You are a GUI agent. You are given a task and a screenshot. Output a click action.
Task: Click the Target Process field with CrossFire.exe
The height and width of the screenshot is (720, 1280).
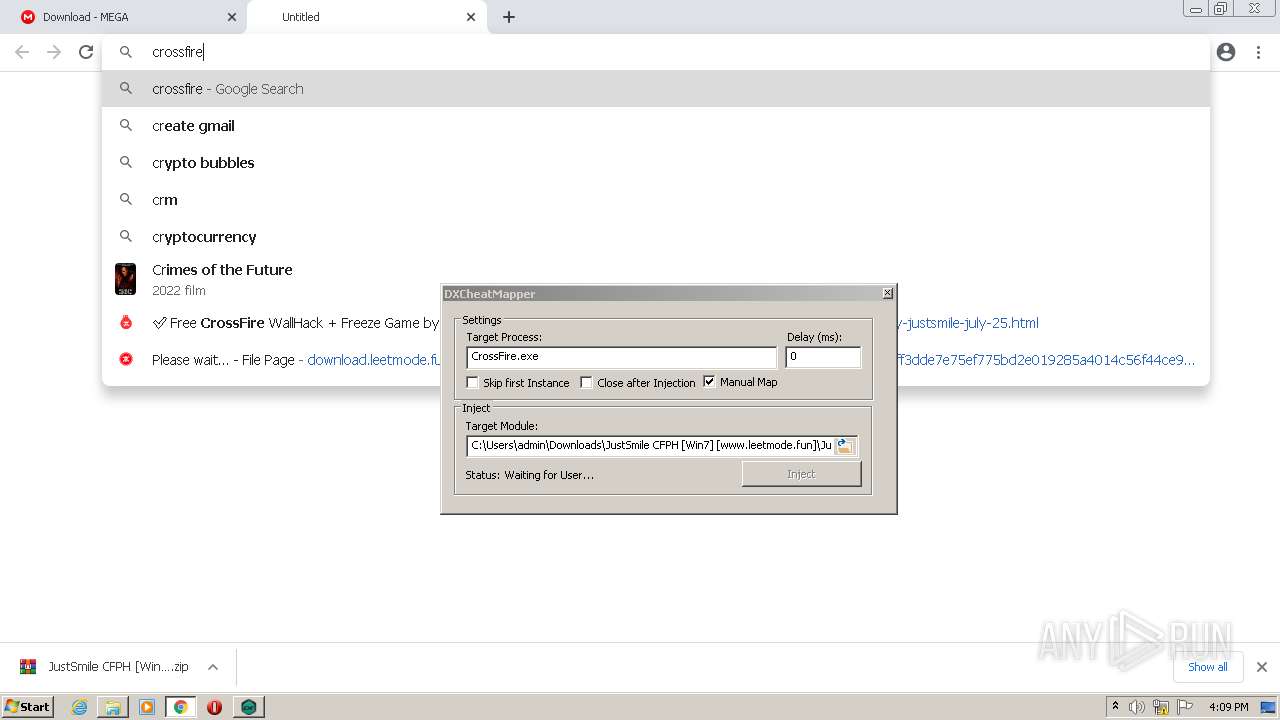(621, 357)
